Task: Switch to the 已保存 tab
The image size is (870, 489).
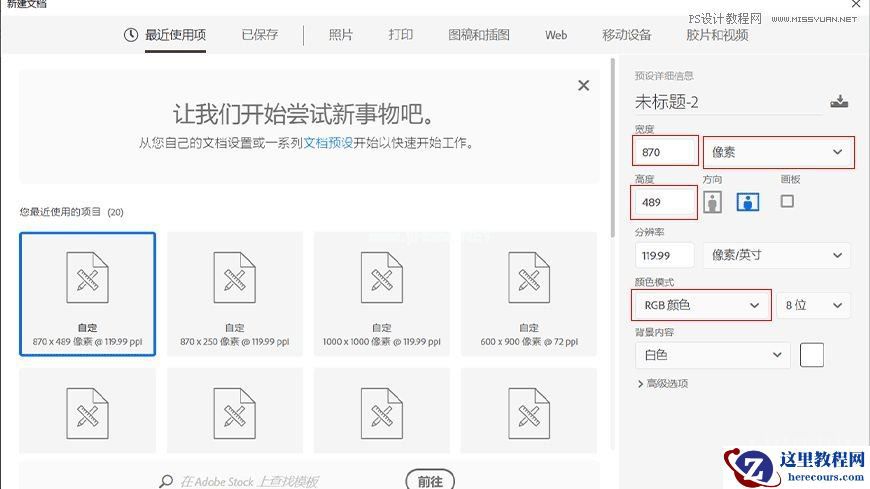Action: [260, 34]
